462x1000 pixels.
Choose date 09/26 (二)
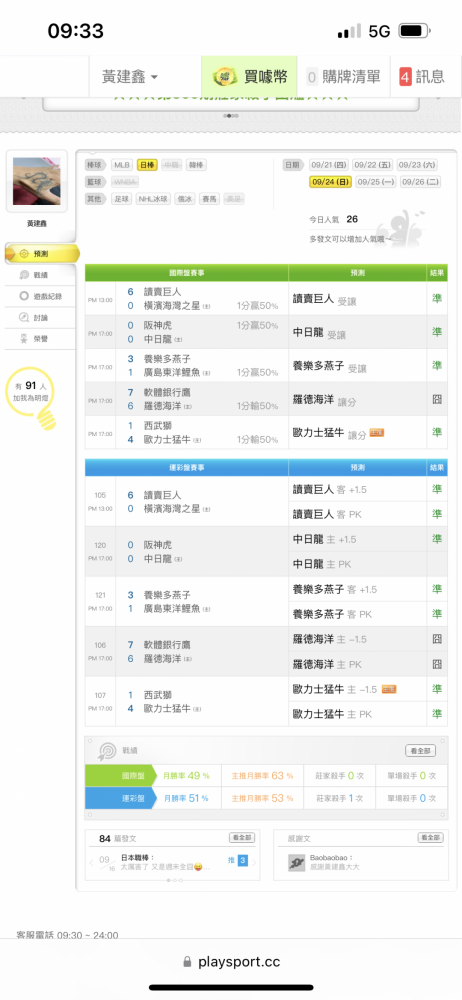pos(421,182)
